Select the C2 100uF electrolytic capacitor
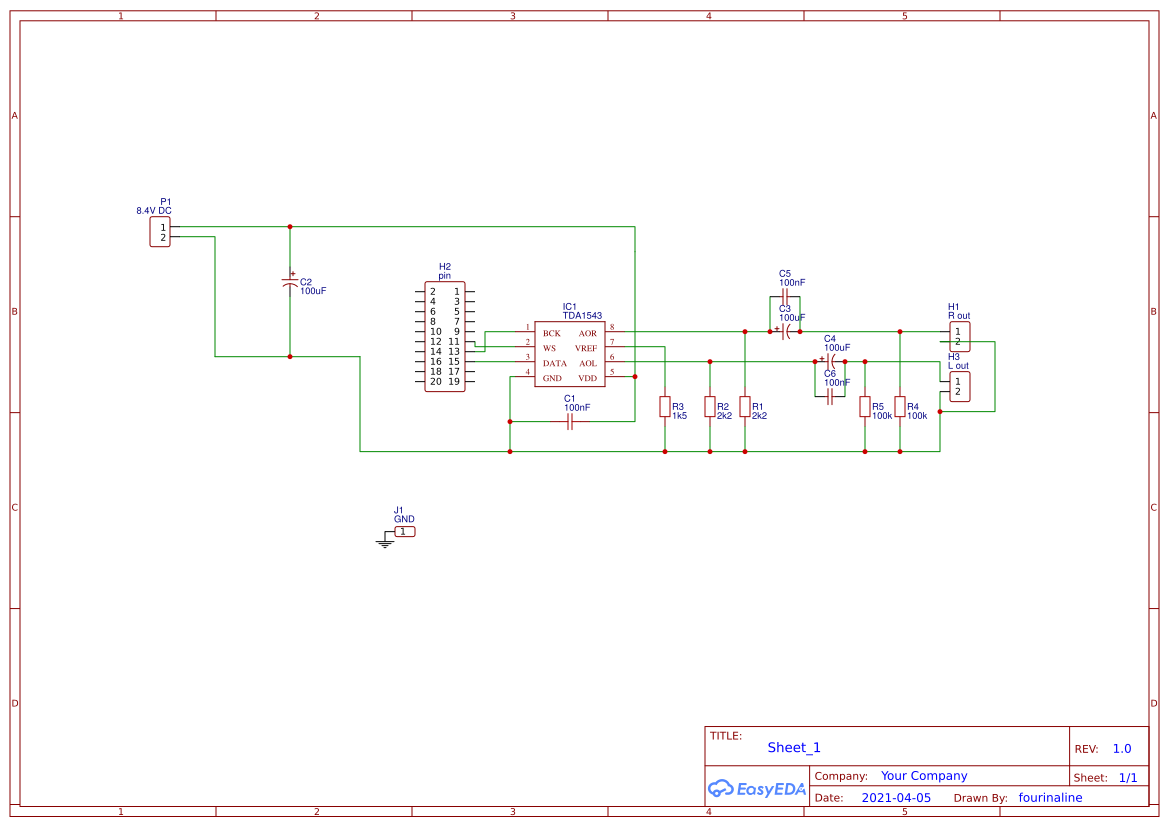The height and width of the screenshot is (827, 1169). click(290, 285)
